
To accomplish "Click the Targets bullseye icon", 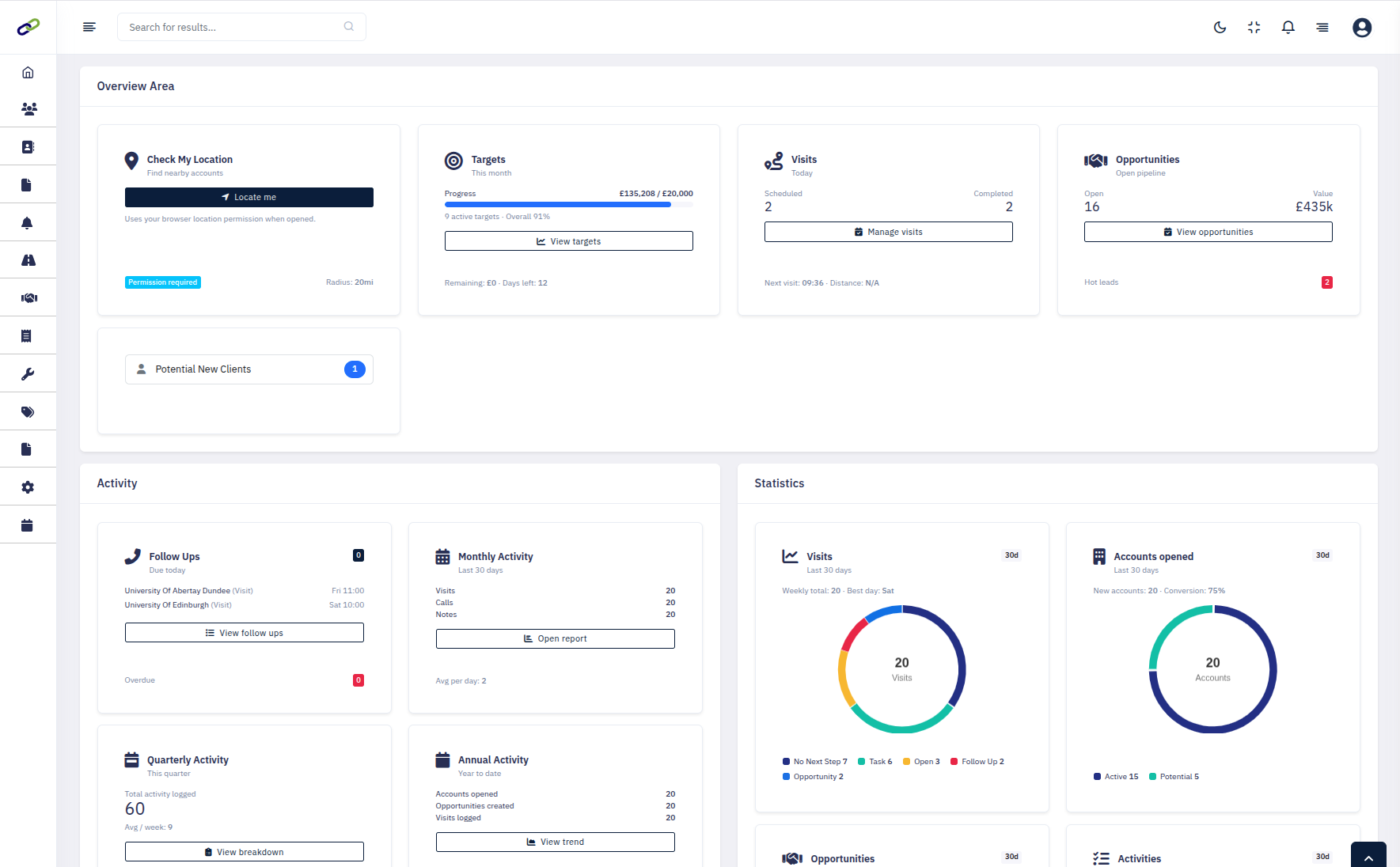I will coord(453,161).
